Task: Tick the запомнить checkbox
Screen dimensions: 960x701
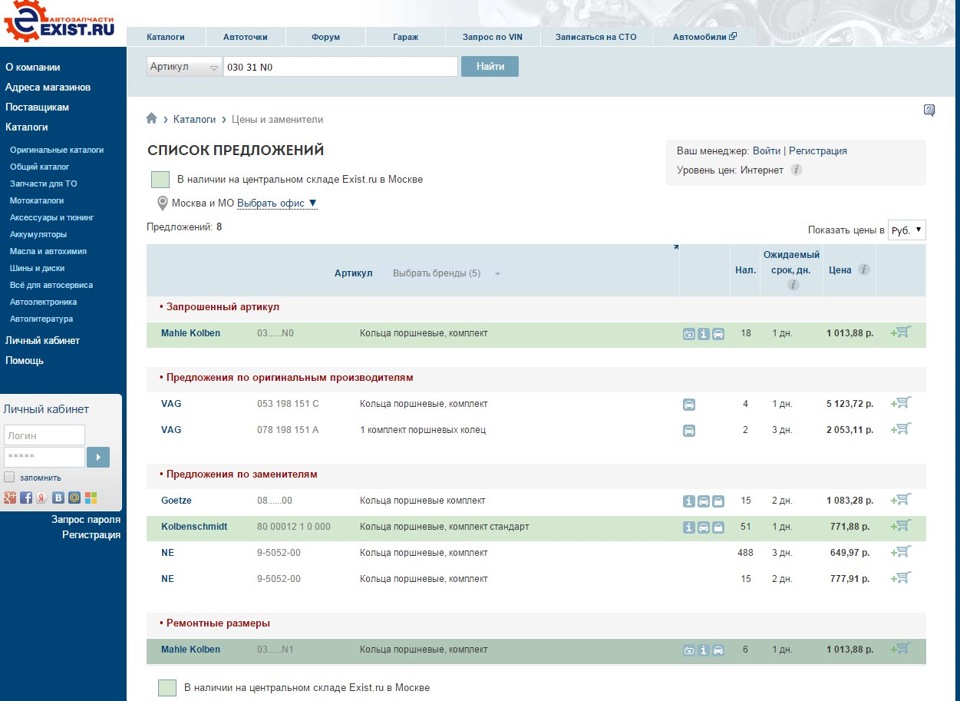Action: pyautogui.click(x=9, y=477)
